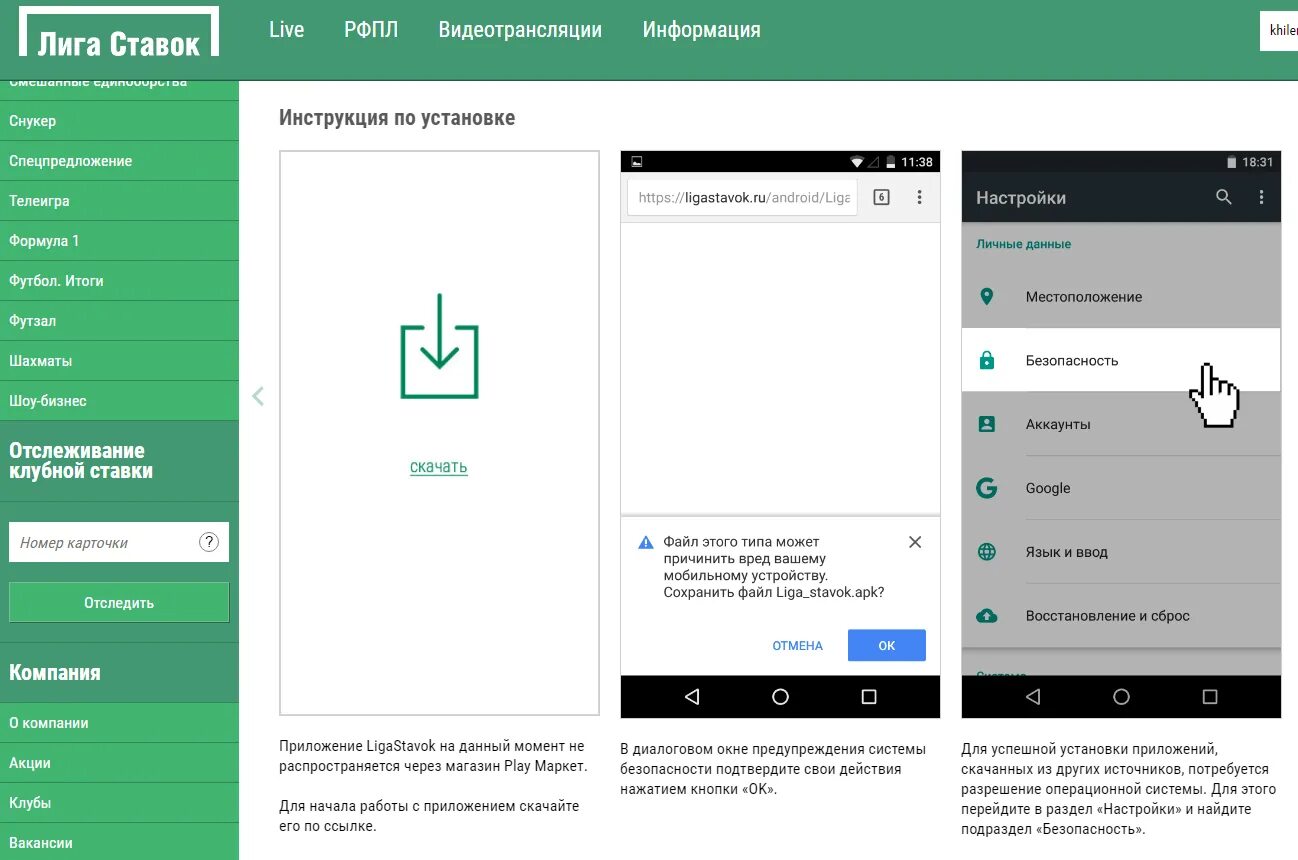This screenshot has height=860, width=1298.
Task: Click the search icon in Настройки header
Action: [1223, 197]
